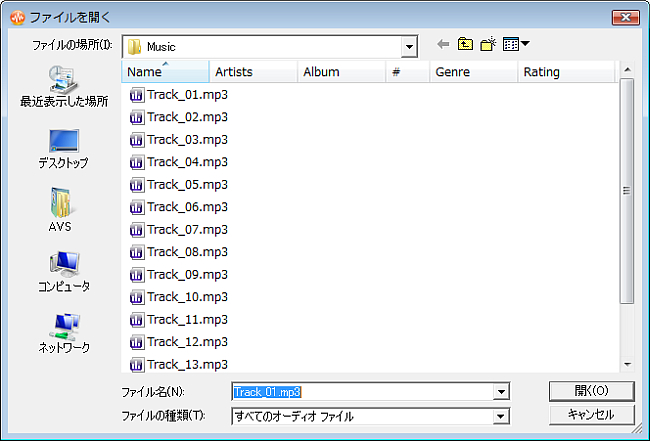Sort by the Artists column header
The width and height of the screenshot is (650, 441).
253,72
